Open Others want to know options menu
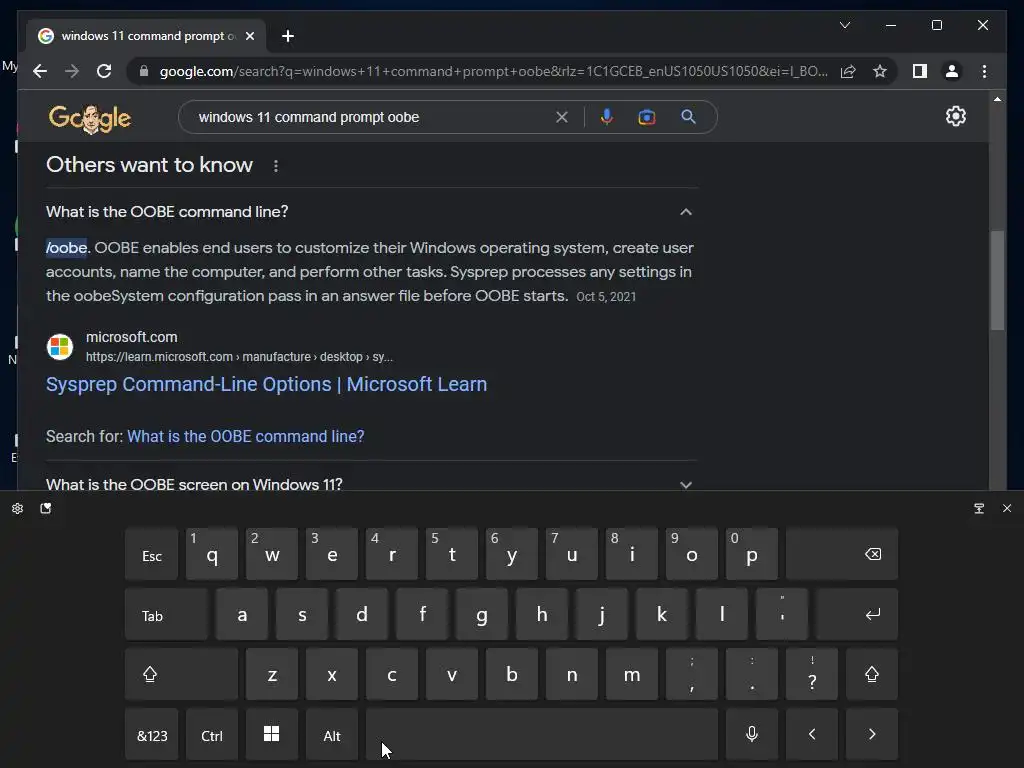Image resolution: width=1024 pixels, height=768 pixels. click(276, 166)
